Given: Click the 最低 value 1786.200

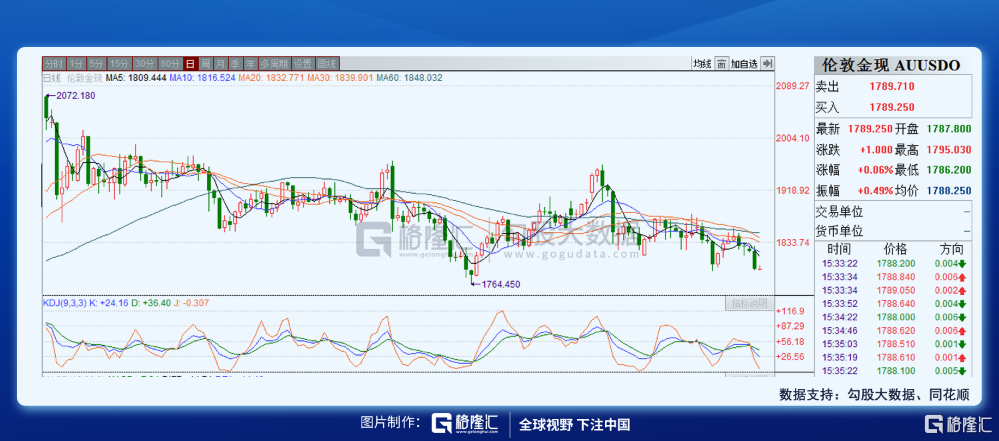Looking at the screenshot, I should coord(948,170).
